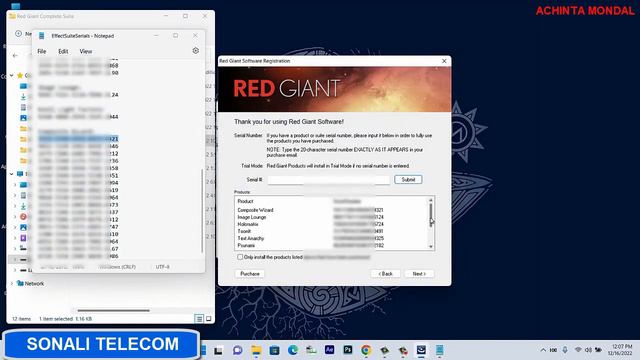640x360 pixels.
Task: Click the Back button in registration dialog
Action: click(x=385, y=274)
